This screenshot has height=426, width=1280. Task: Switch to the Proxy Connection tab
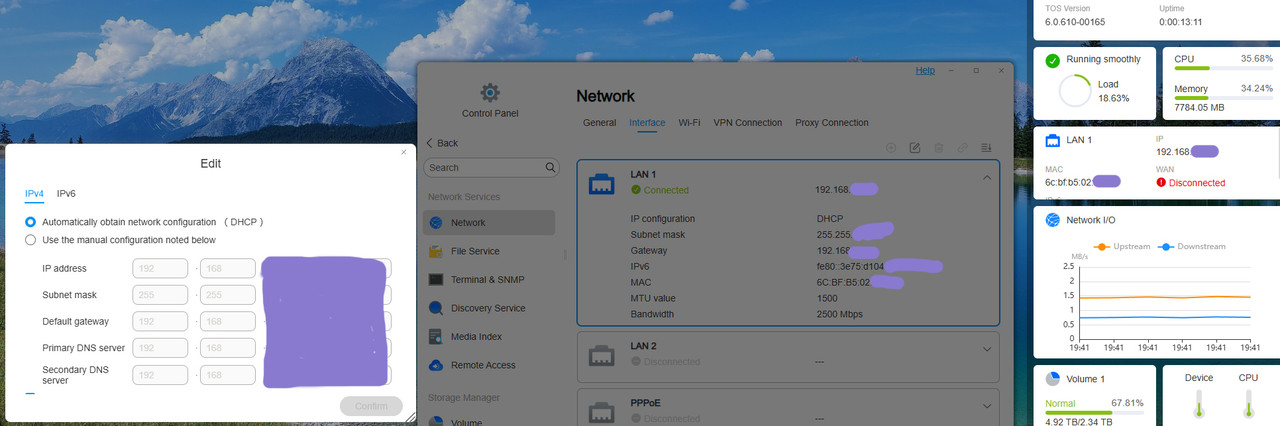pos(832,123)
